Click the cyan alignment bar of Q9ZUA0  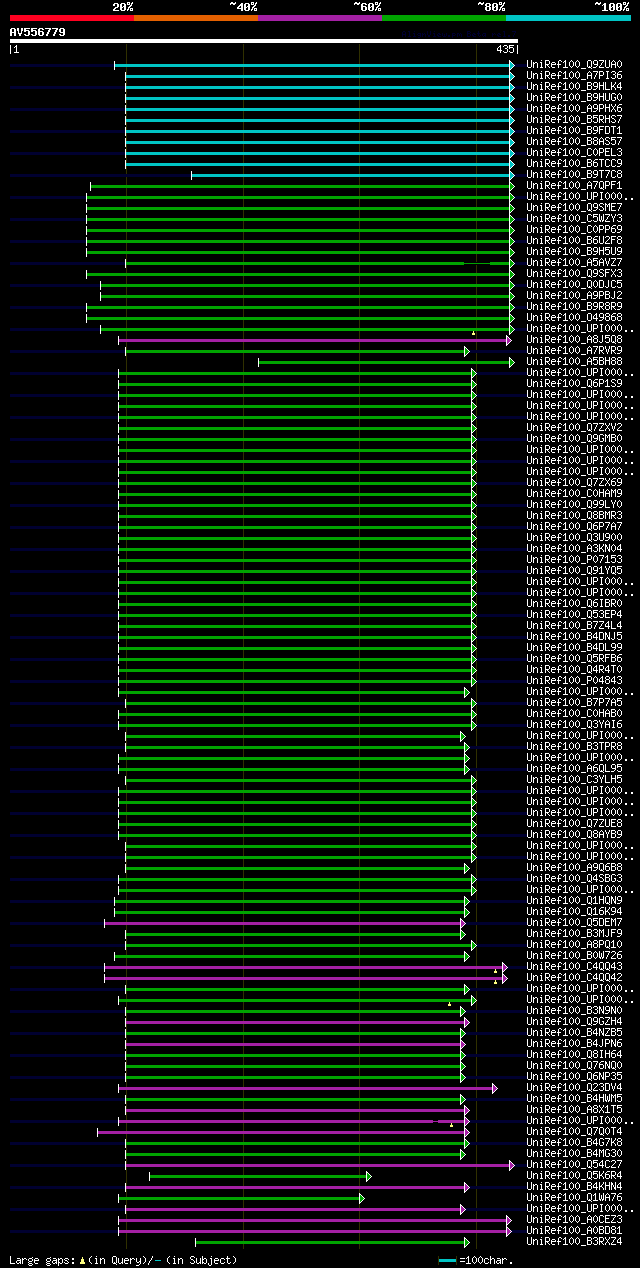click(x=314, y=65)
